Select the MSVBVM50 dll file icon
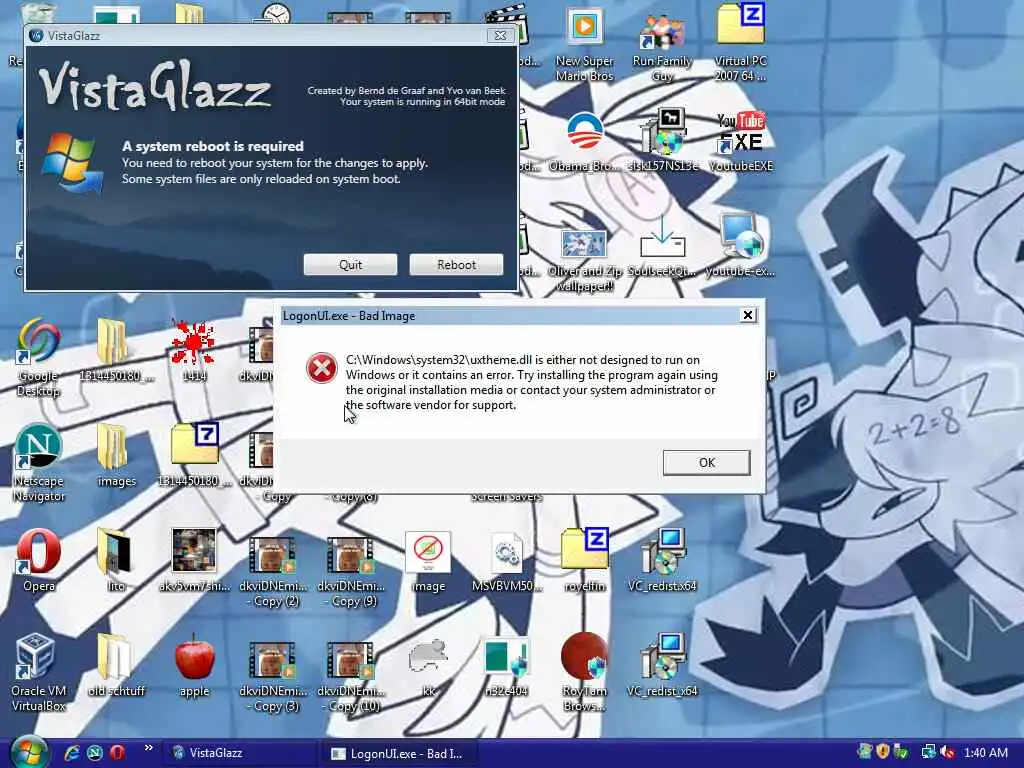Image resolution: width=1024 pixels, height=768 pixels. [x=507, y=562]
